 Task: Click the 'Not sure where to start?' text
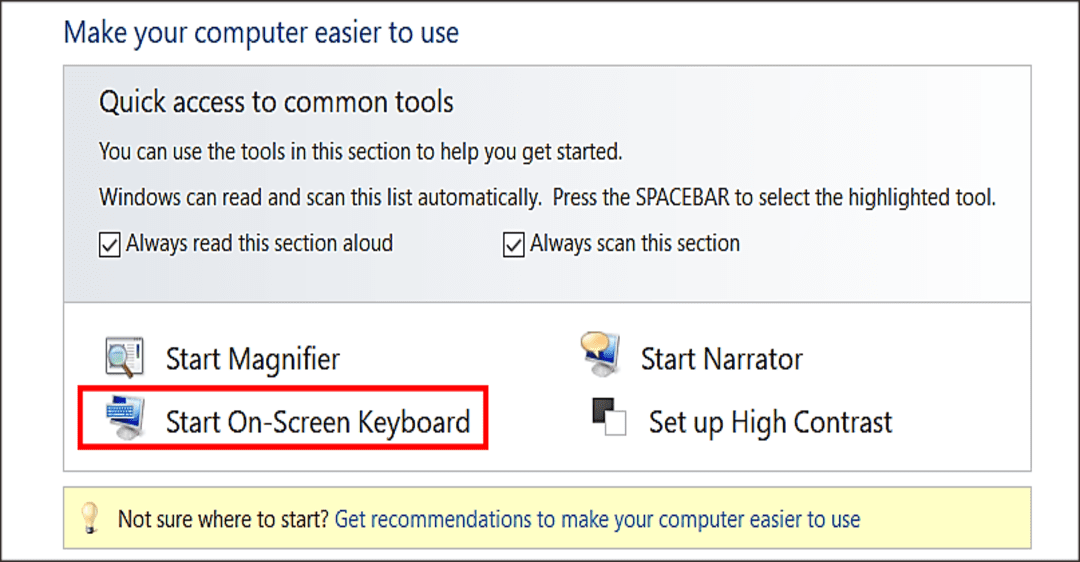point(223,519)
